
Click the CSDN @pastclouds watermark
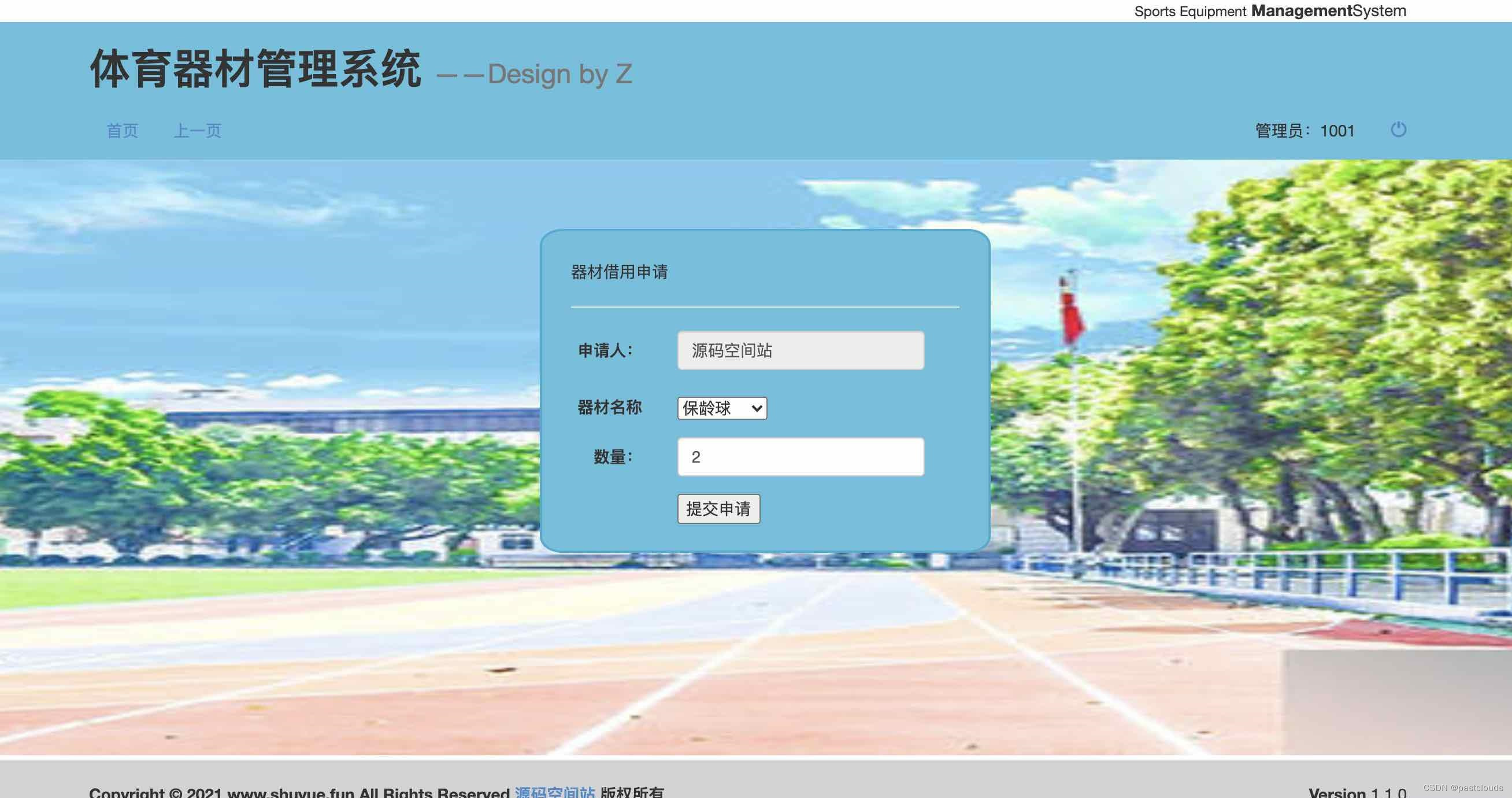pos(1463,788)
